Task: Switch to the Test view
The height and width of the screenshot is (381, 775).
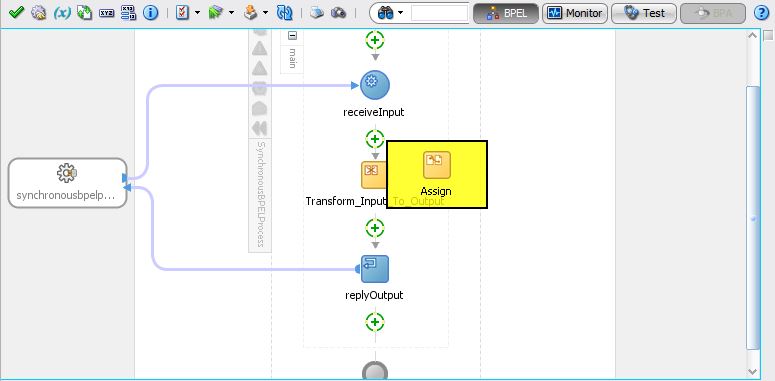Action: [644, 13]
